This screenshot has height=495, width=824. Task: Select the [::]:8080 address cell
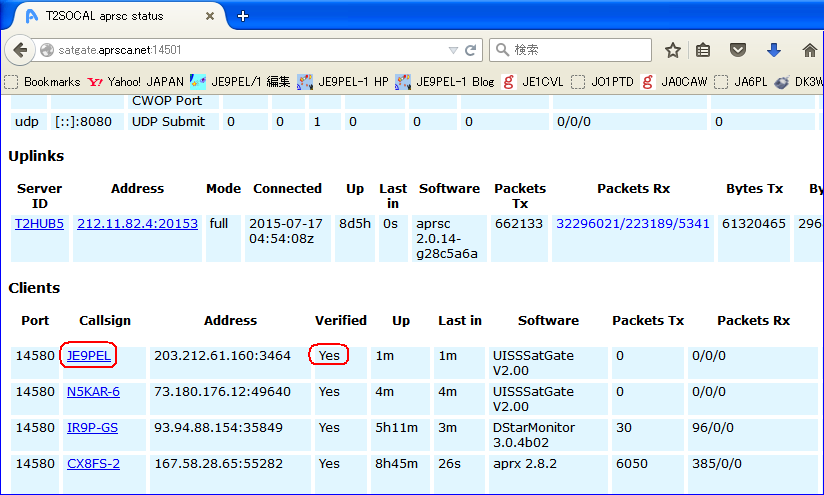point(87,122)
